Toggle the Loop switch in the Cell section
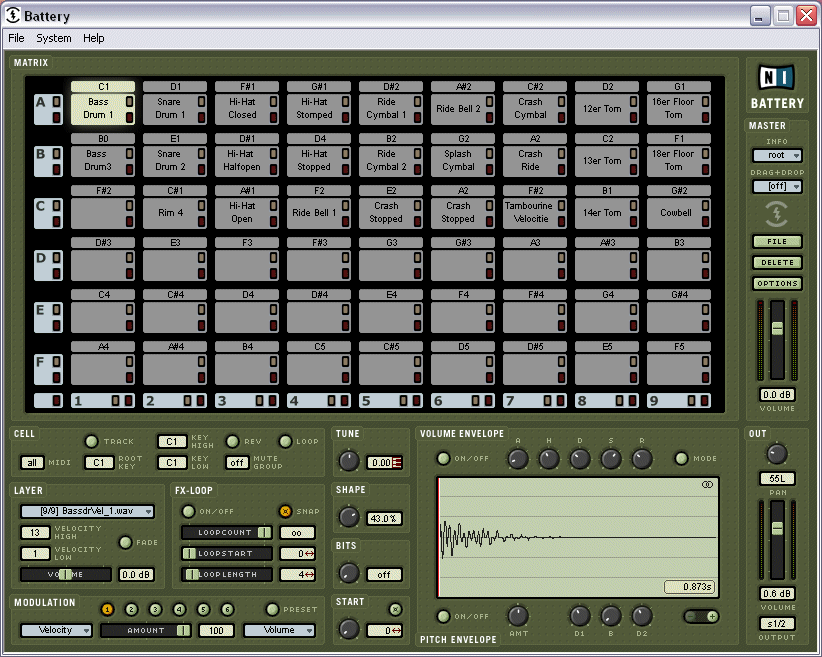 coord(285,441)
